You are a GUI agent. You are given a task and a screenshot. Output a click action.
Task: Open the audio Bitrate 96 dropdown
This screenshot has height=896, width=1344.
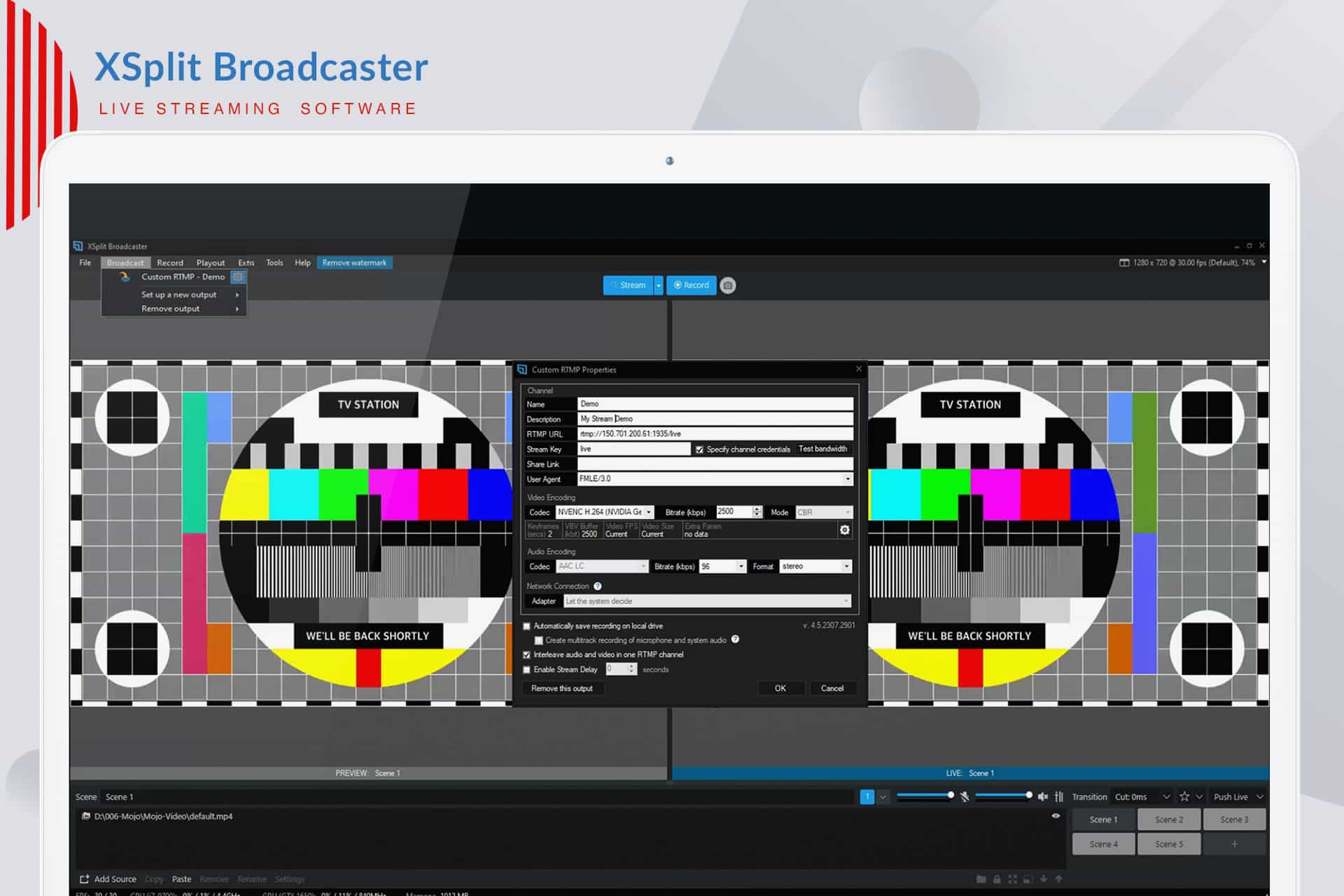coord(741,566)
